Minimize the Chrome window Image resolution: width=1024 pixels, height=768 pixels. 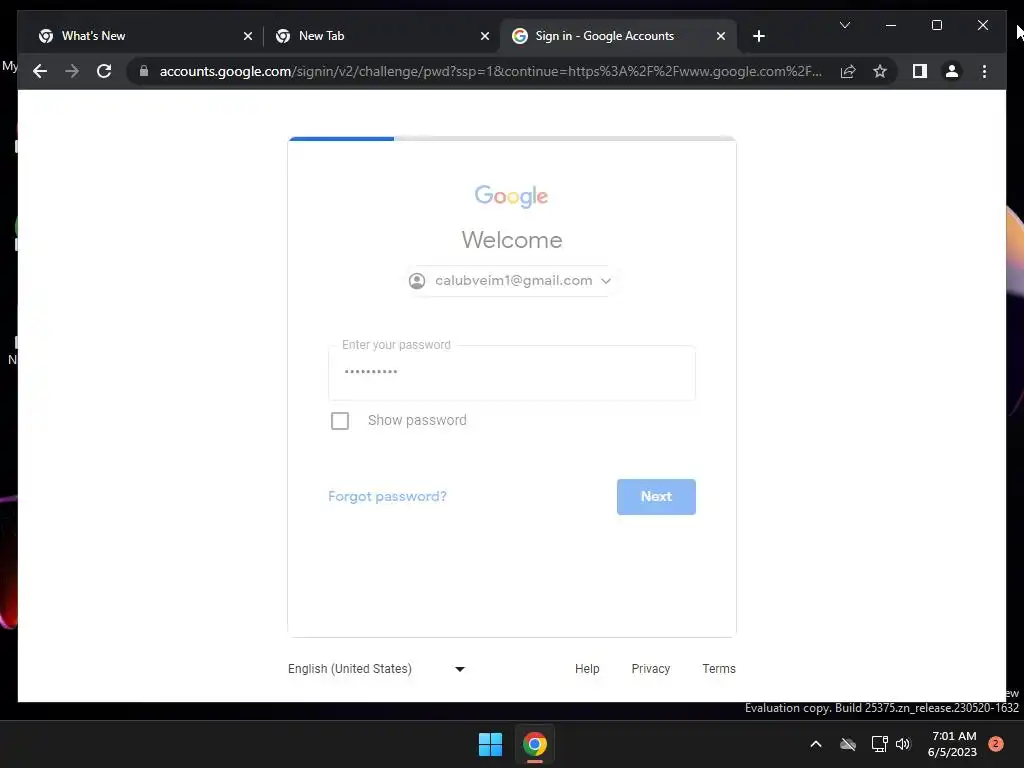891,25
